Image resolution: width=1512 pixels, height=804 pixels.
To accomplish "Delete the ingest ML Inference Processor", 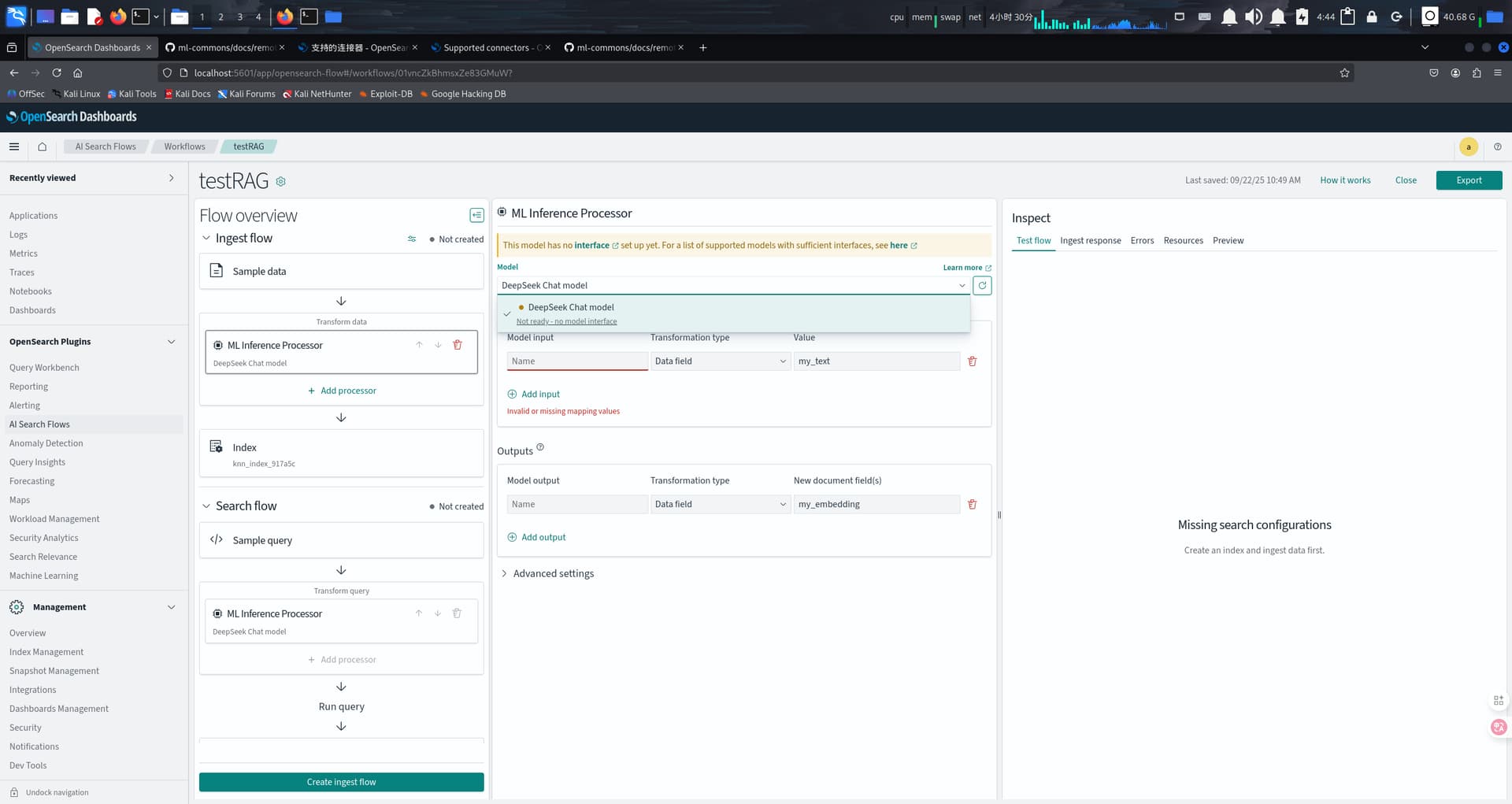I will 458,345.
